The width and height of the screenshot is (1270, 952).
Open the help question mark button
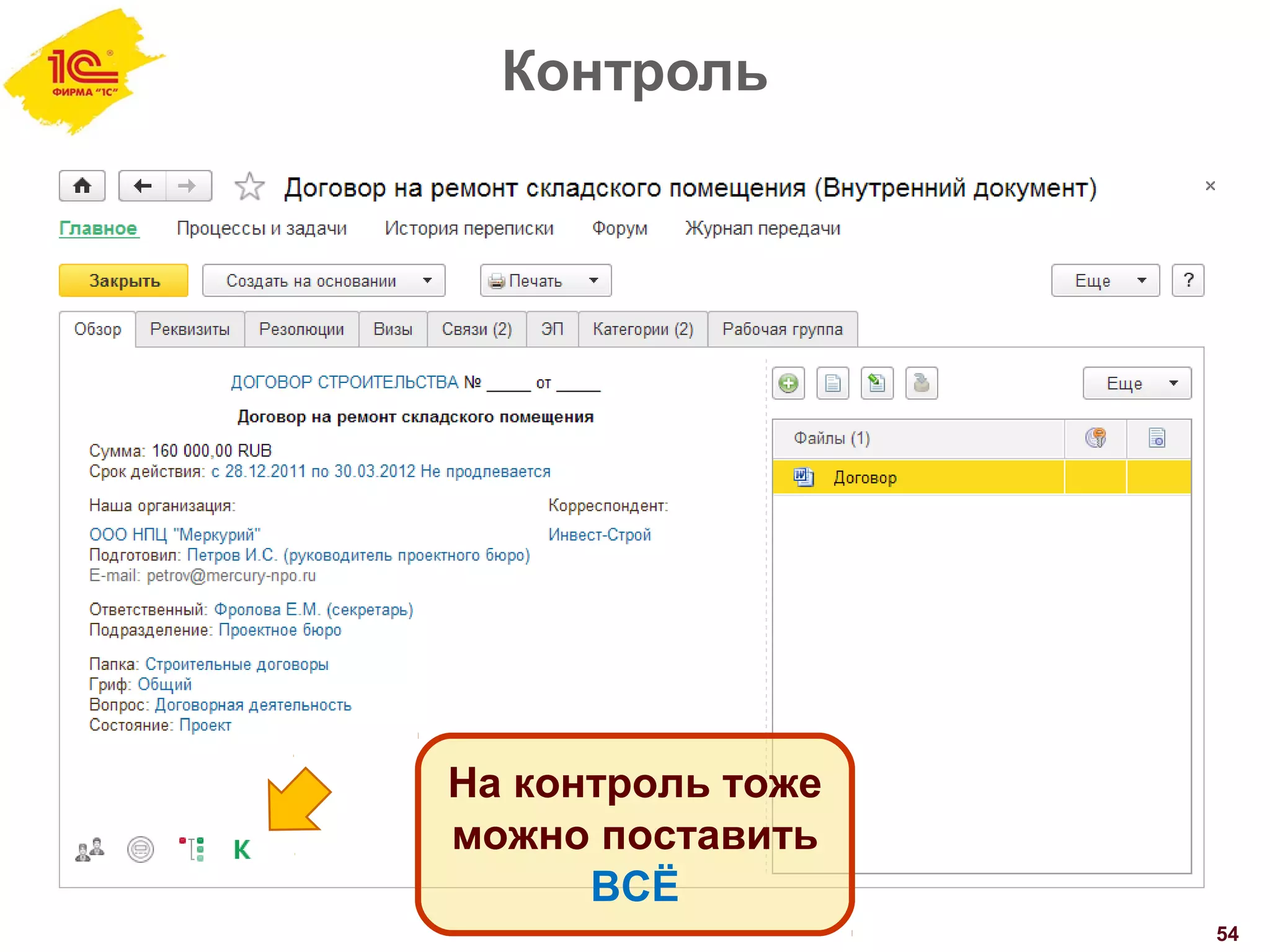coord(1188,281)
